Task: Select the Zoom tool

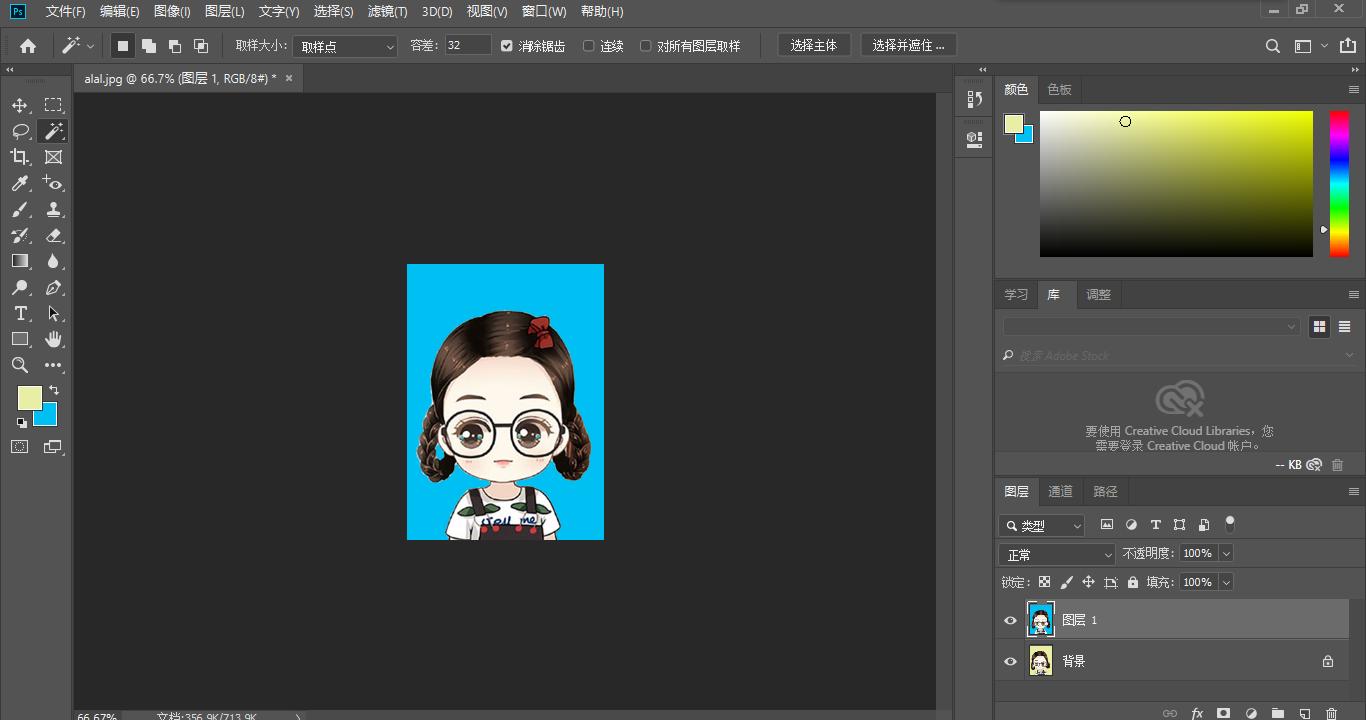Action: 20,365
